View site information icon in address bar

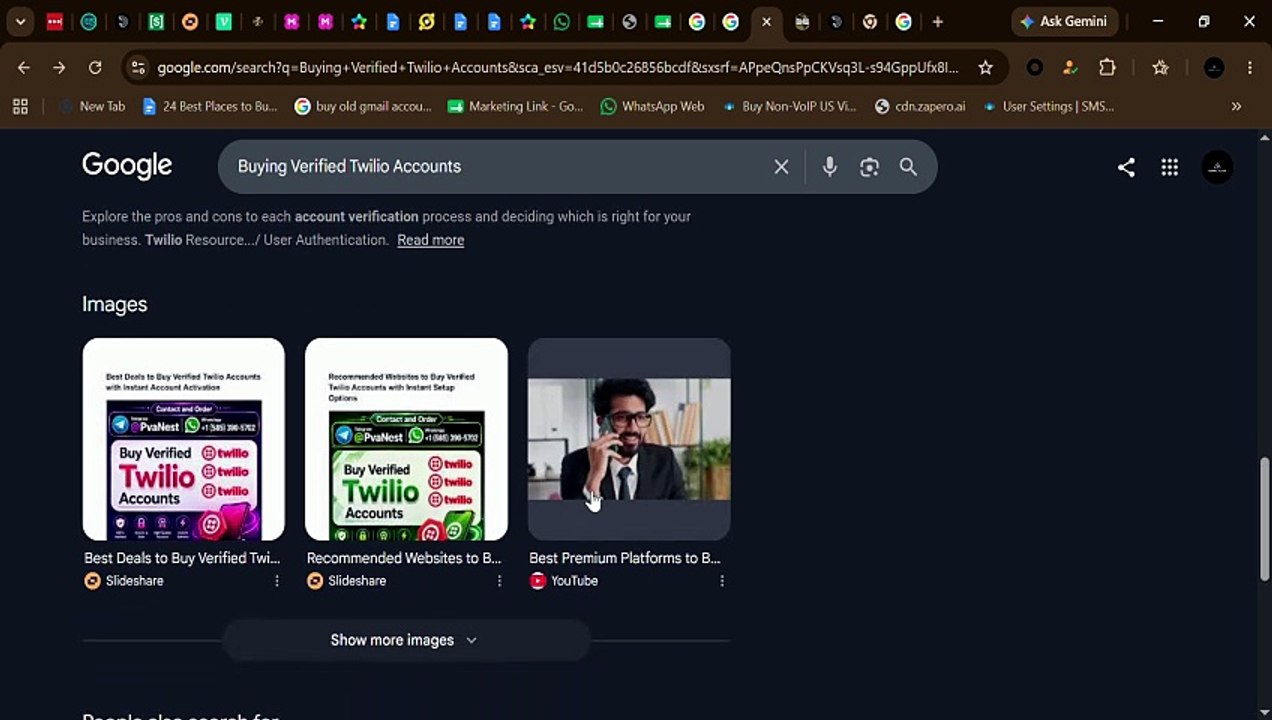pyautogui.click(x=138, y=68)
